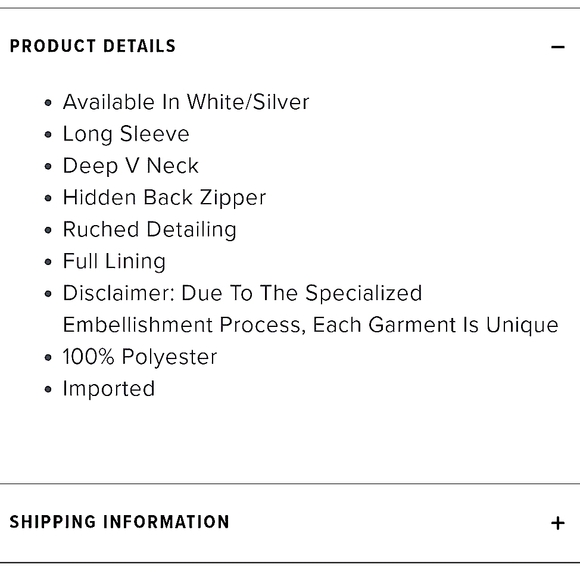Click the bullet beside Available In White/Silver

click(x=48, y=103)
